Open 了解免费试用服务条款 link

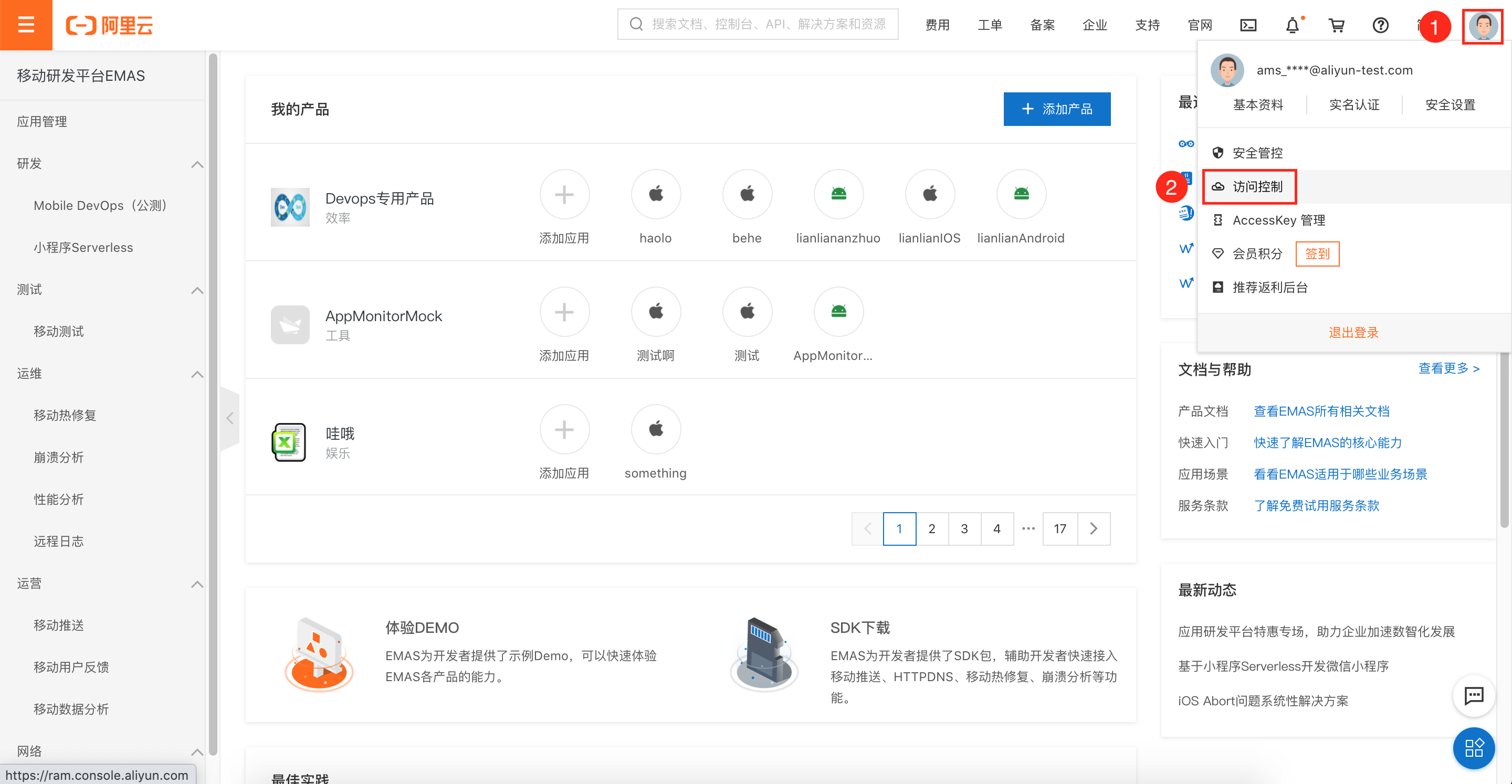1317,506
